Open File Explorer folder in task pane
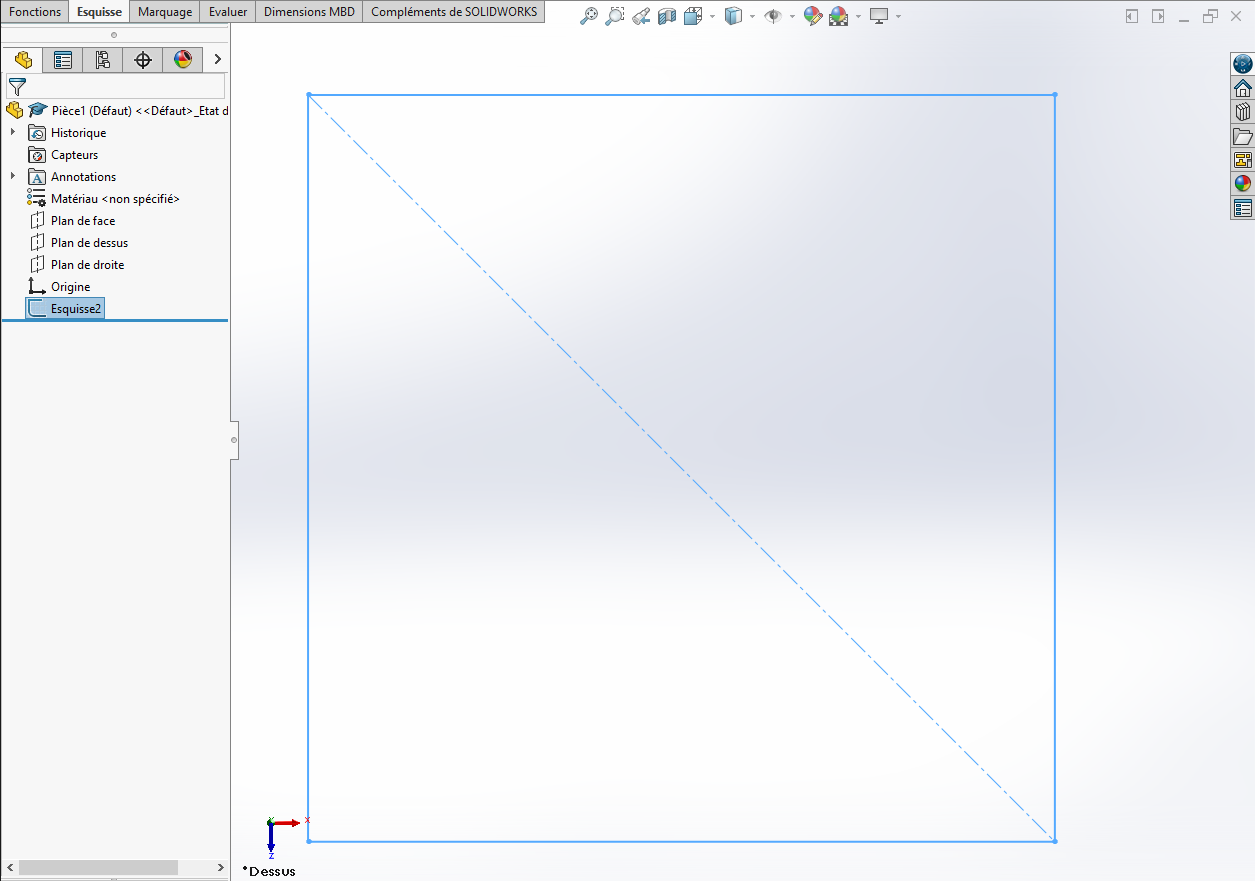Screen dimensions: 1255x881 coord(1243,136)
